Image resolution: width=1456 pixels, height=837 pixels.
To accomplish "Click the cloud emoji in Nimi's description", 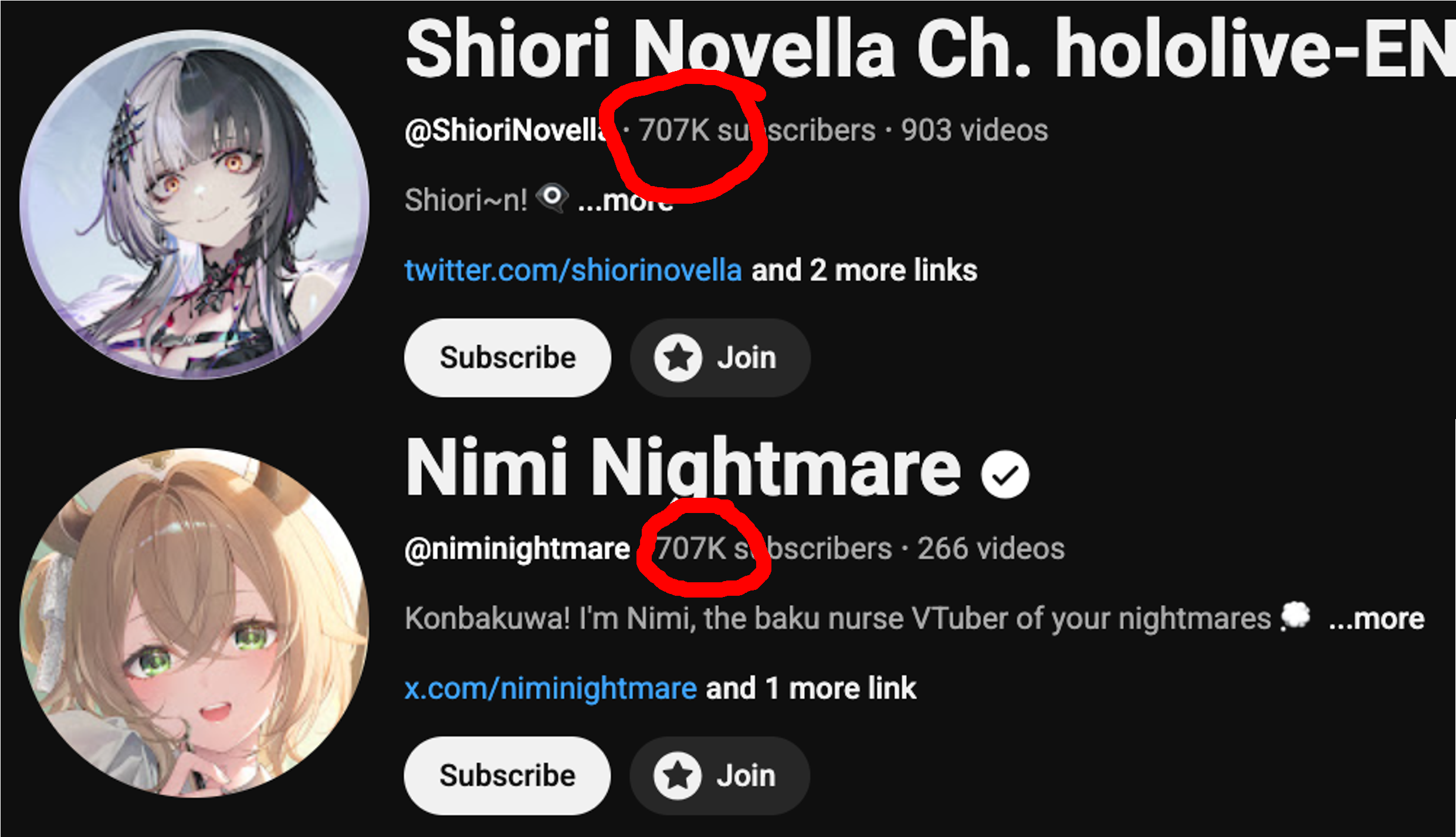I will 1295,617.
